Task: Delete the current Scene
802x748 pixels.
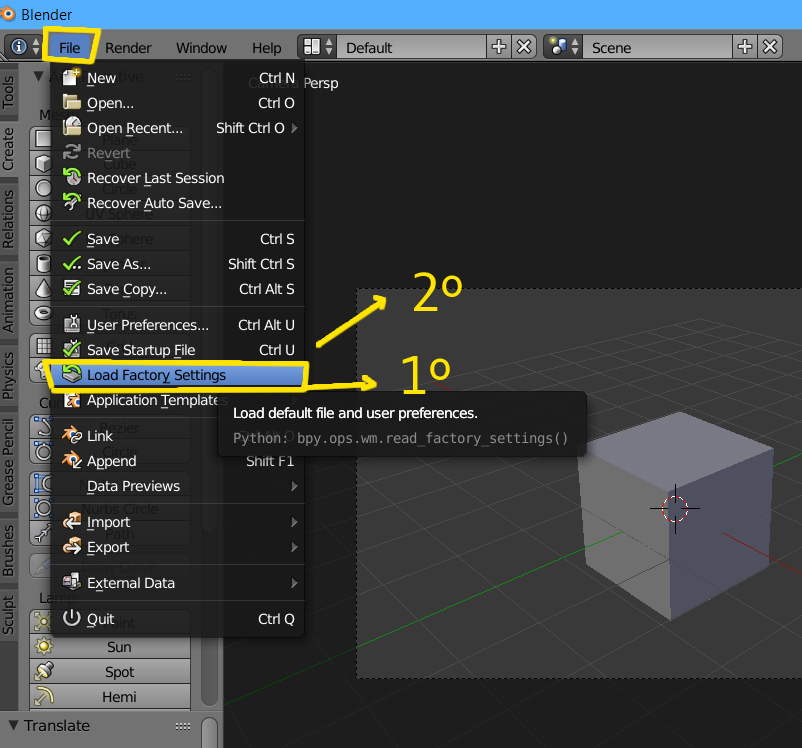Action: coord(770,47)
